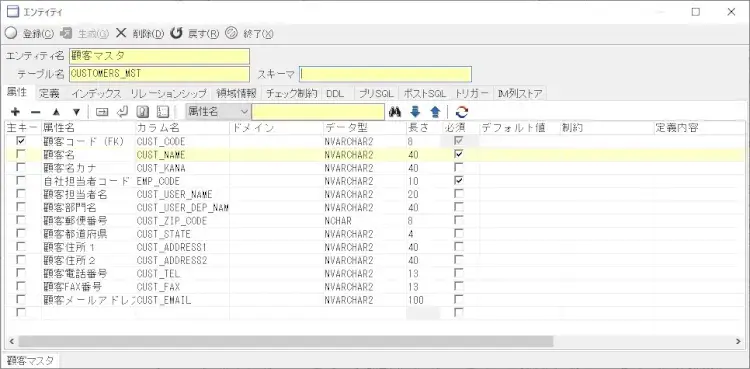The height and width of the screenshot is (369, 750).
Task: Click the エンティティ名 input field
Action: (160, 56)
